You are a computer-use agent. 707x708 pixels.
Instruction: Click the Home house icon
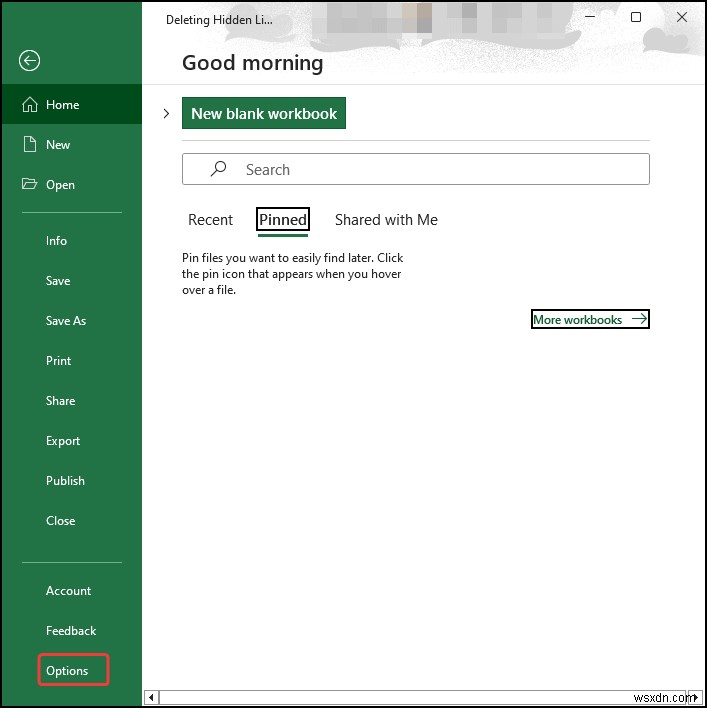(x=30, y=104)
